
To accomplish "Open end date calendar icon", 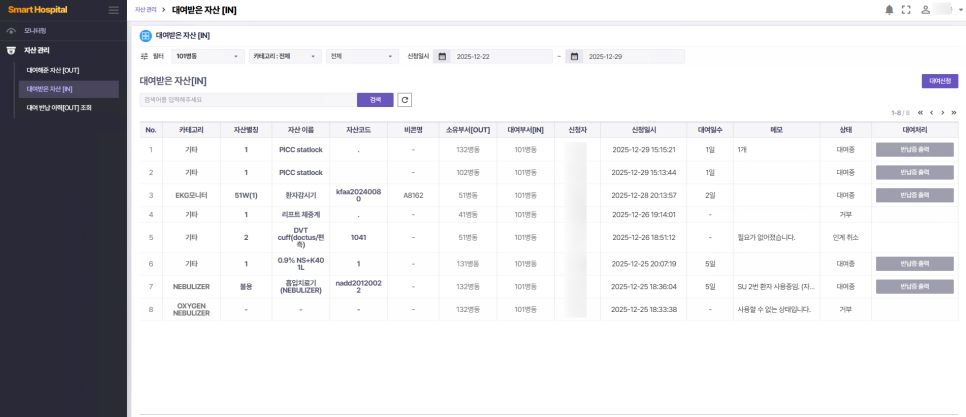I will 574,57.
